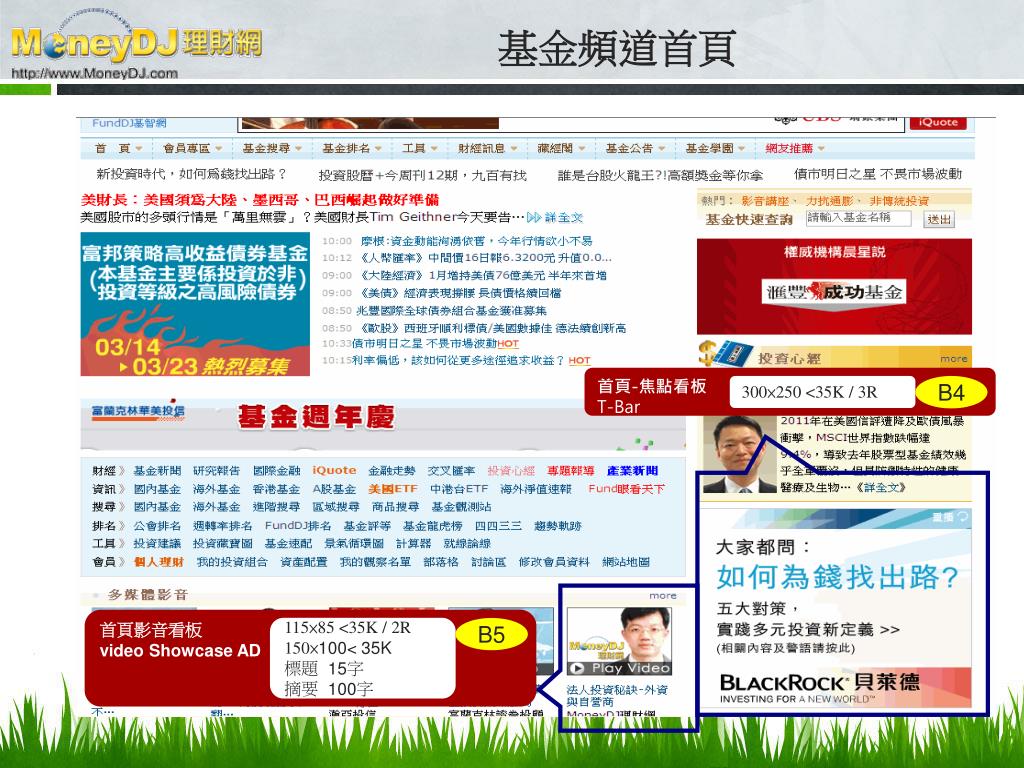Open the 基金搜尋 menu
The image size is (1024, 768).
272,149
